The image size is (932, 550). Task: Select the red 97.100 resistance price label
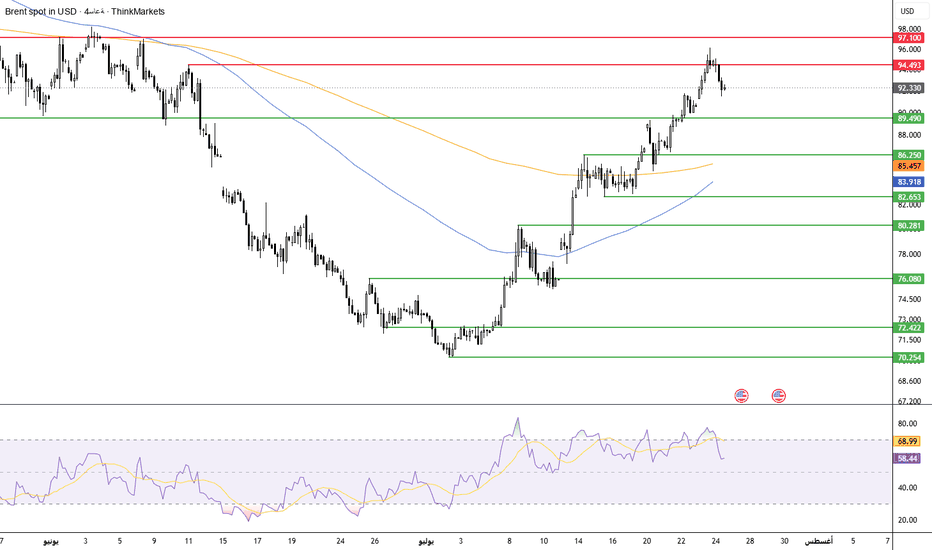coord(909,38)
